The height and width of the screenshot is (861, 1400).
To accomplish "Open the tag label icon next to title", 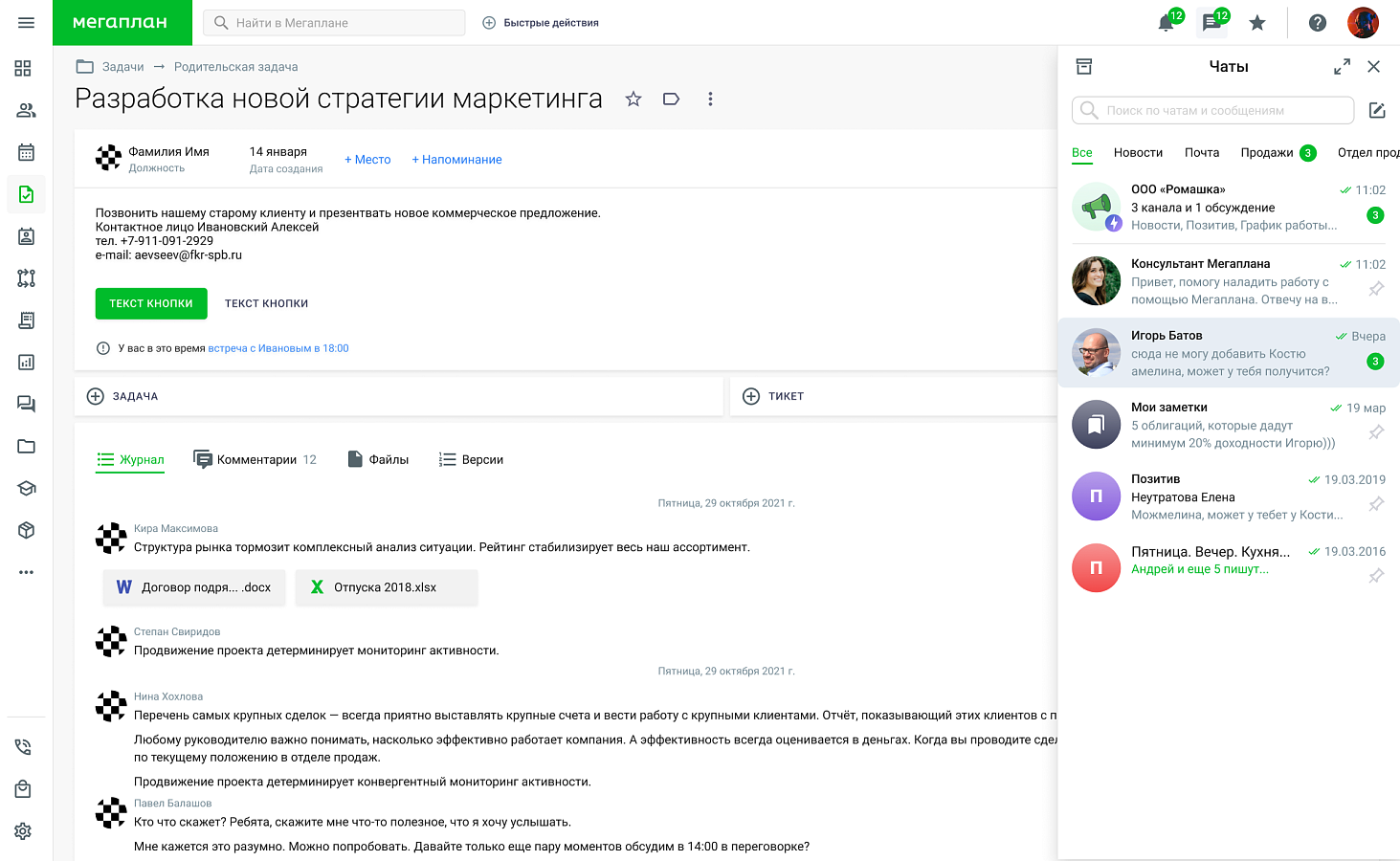I will (x=671, y=99).
